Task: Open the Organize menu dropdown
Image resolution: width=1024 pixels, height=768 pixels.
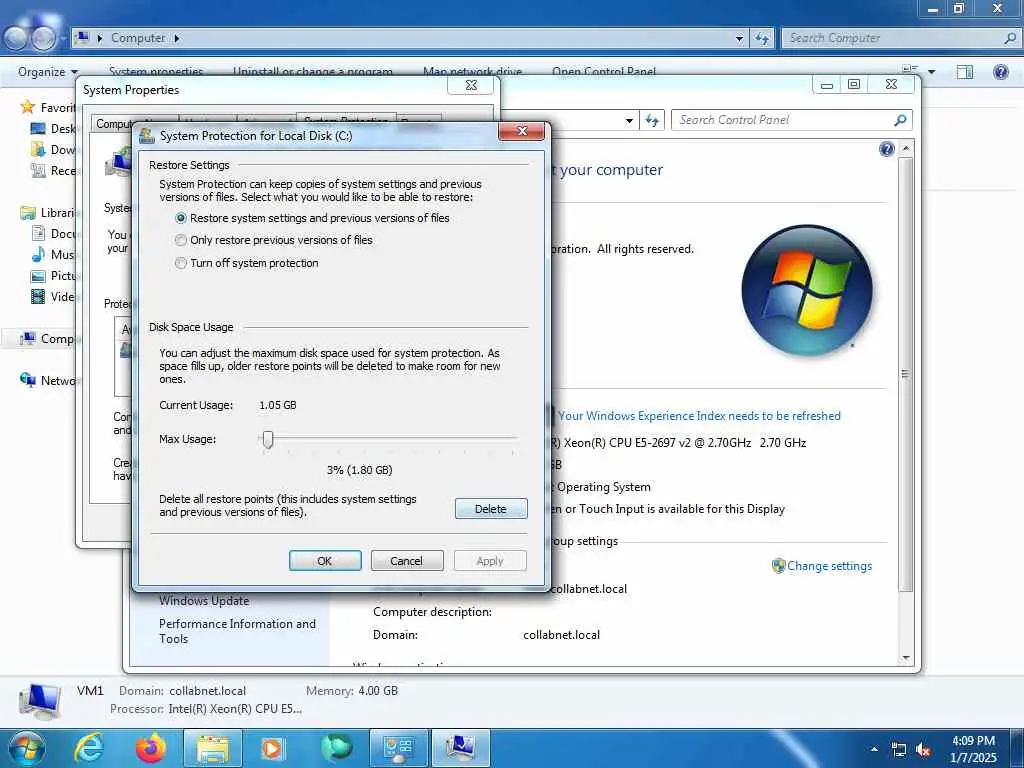Action: pyautogui.click(x=48, y=72)
